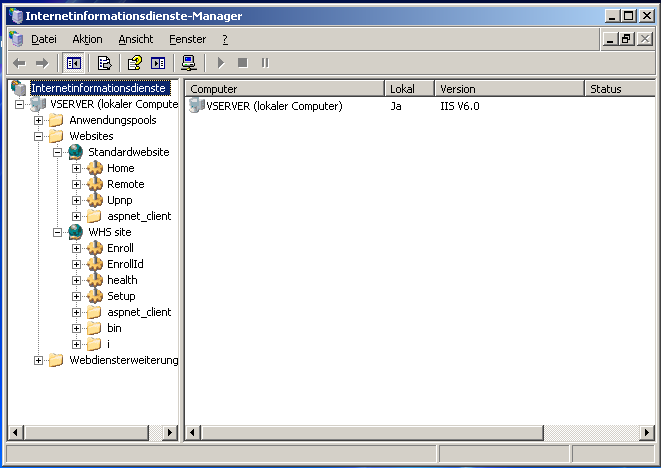Screen dimensions: 661x468
Task: Select 'aspnet_client' under WHS site
Action: tap(139, 312)
